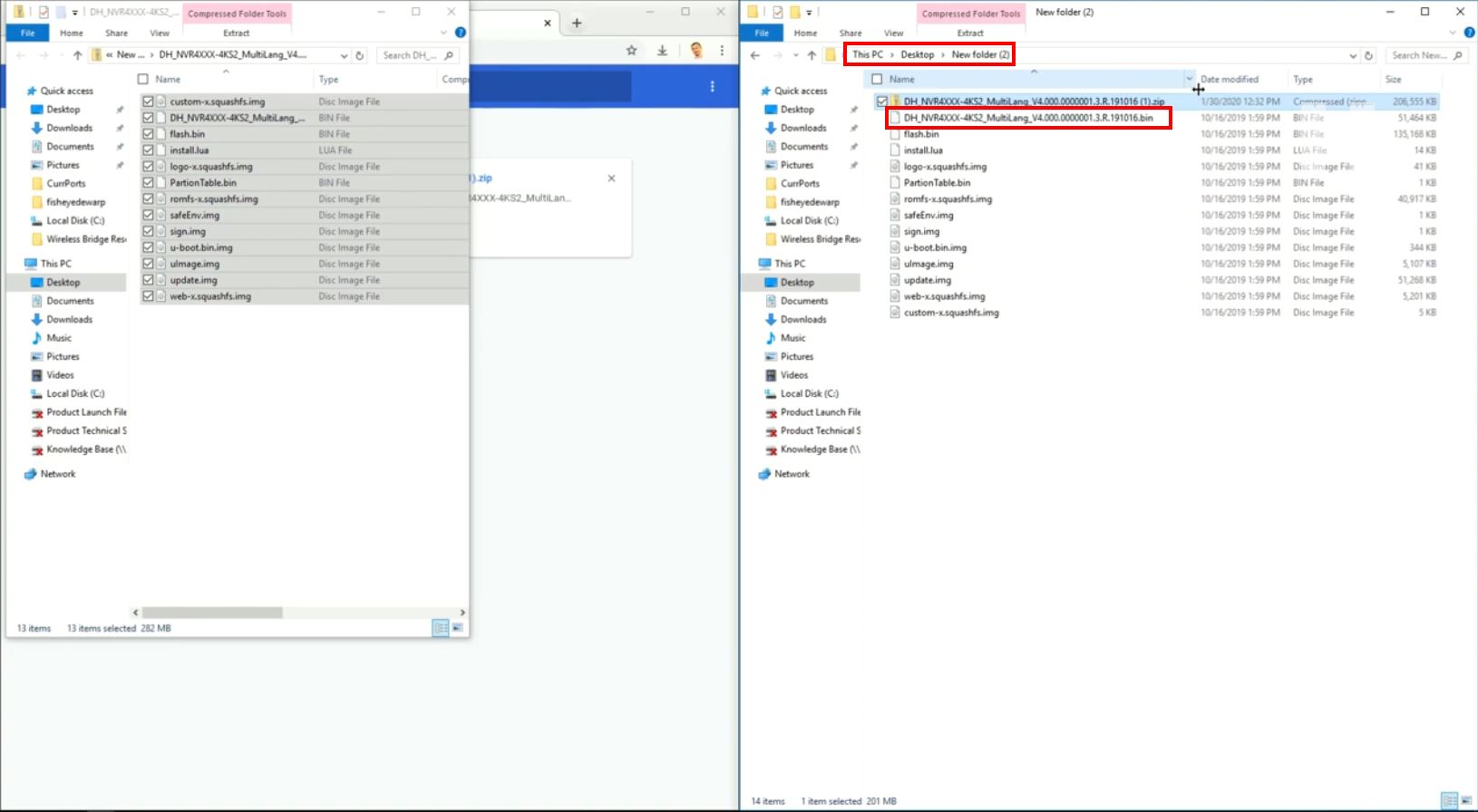Open Extract tab in the zip window
This screenshot has height=812, width=1478.
coord(237,33)
